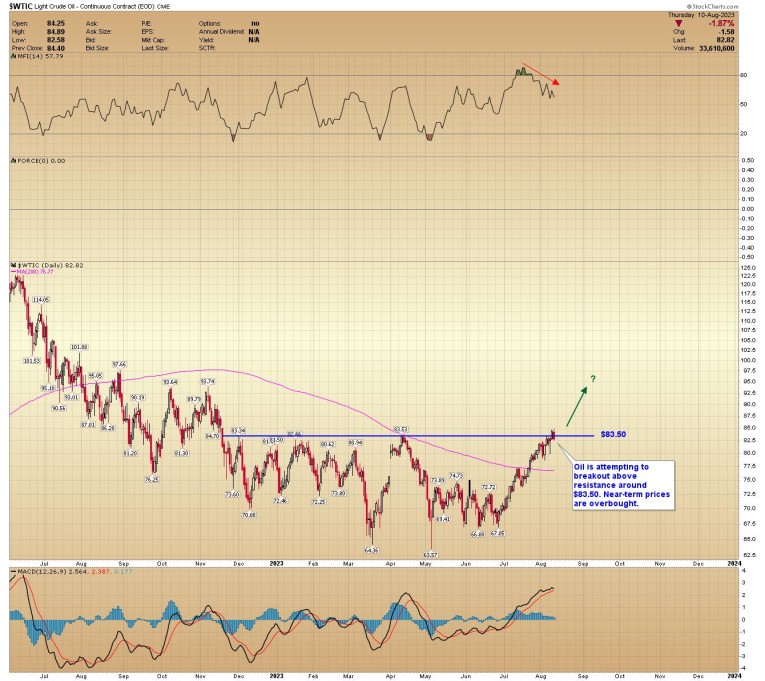Click the 81.20 trough price label
The width and height of the screenshot is (765, 681).
(x=130, y=454)
